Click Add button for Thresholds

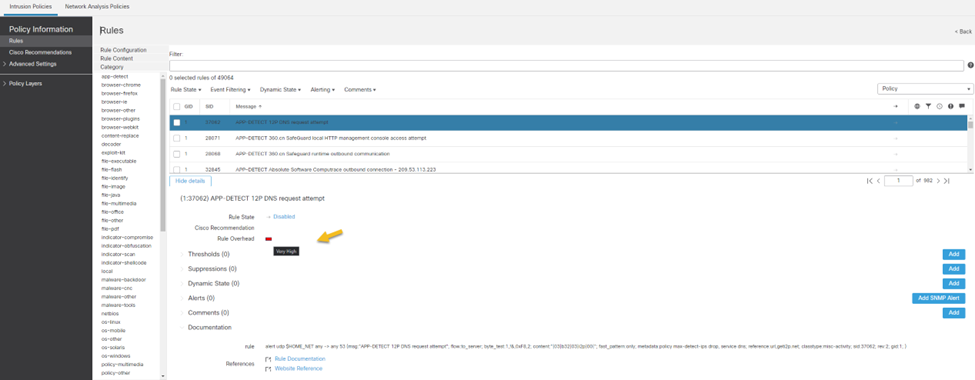(954, 254)
